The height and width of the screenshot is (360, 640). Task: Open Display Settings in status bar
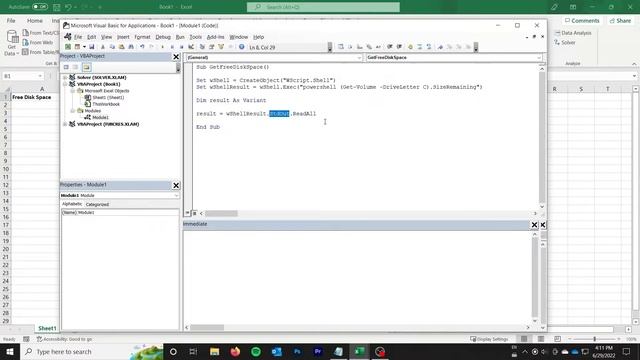click(x=489, y=339)
